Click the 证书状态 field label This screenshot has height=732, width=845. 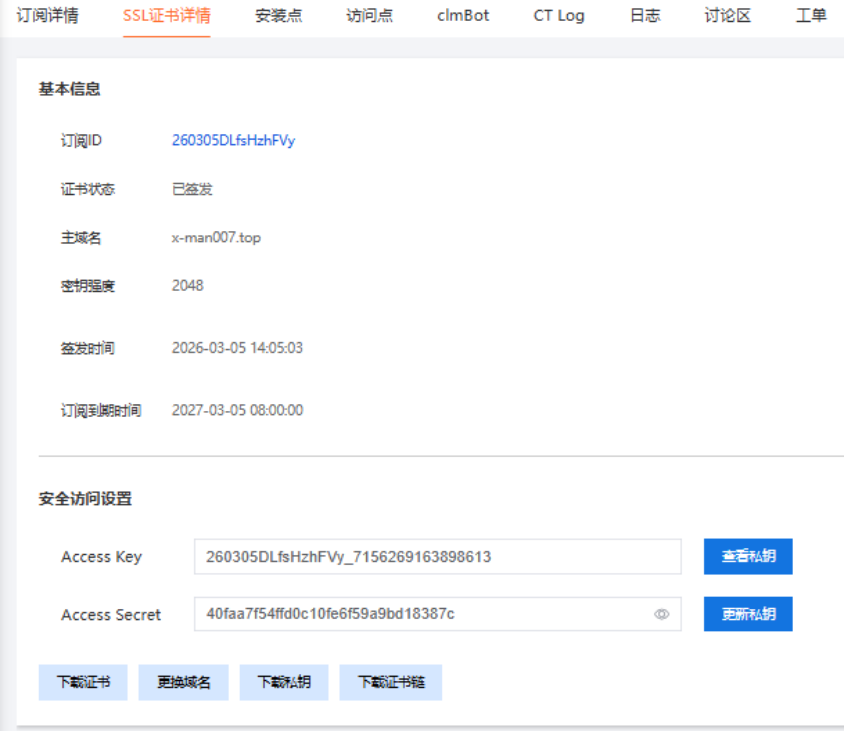point(88,189)
